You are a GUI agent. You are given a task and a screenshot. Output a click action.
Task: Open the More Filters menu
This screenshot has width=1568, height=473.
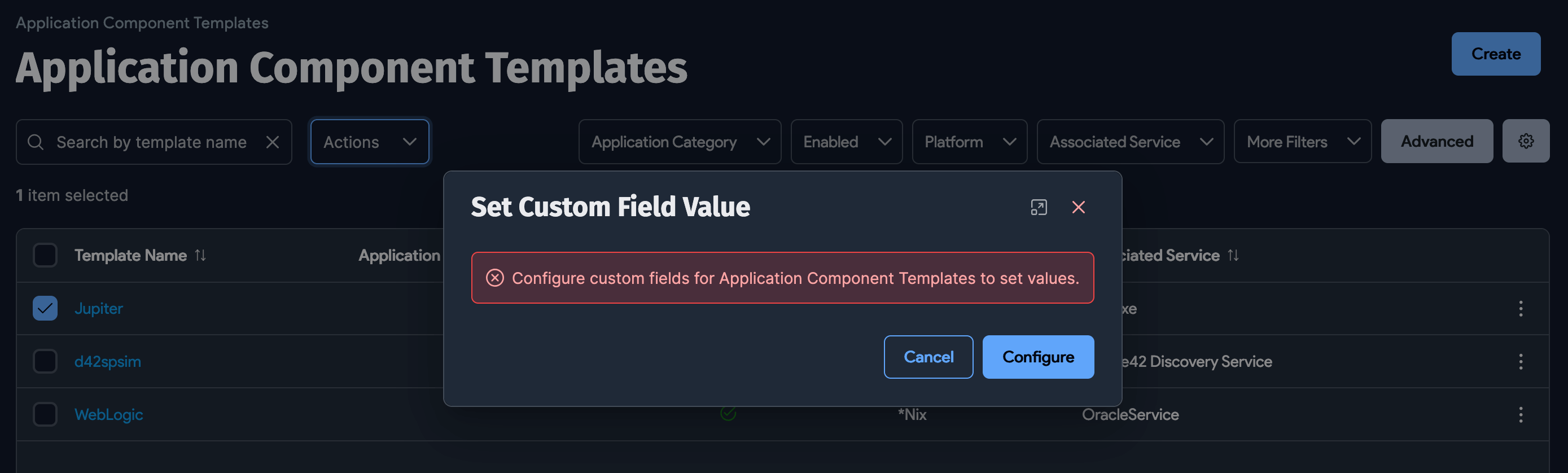1302,141
